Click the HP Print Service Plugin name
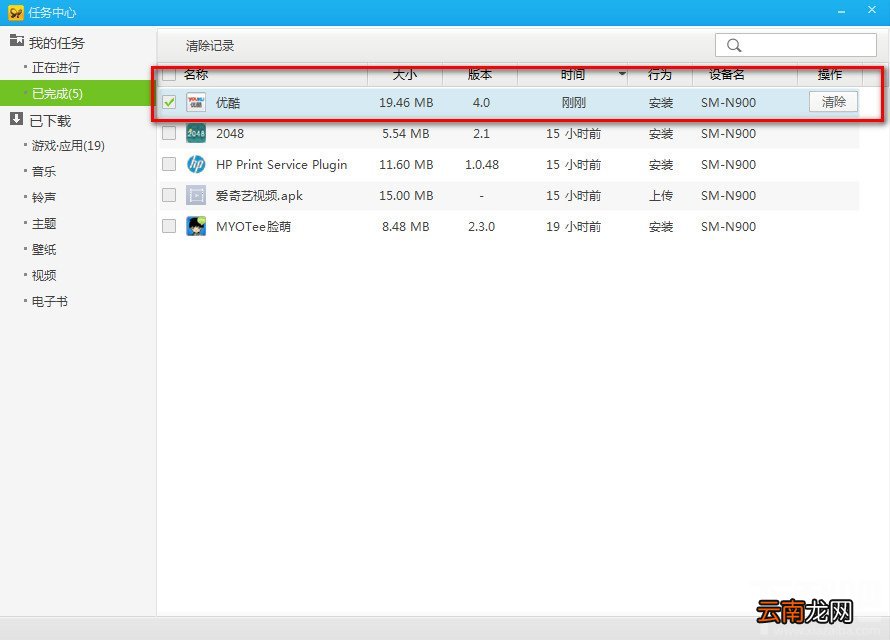The height and width of the screenshot is (640, 890). [x=282, y=165]
